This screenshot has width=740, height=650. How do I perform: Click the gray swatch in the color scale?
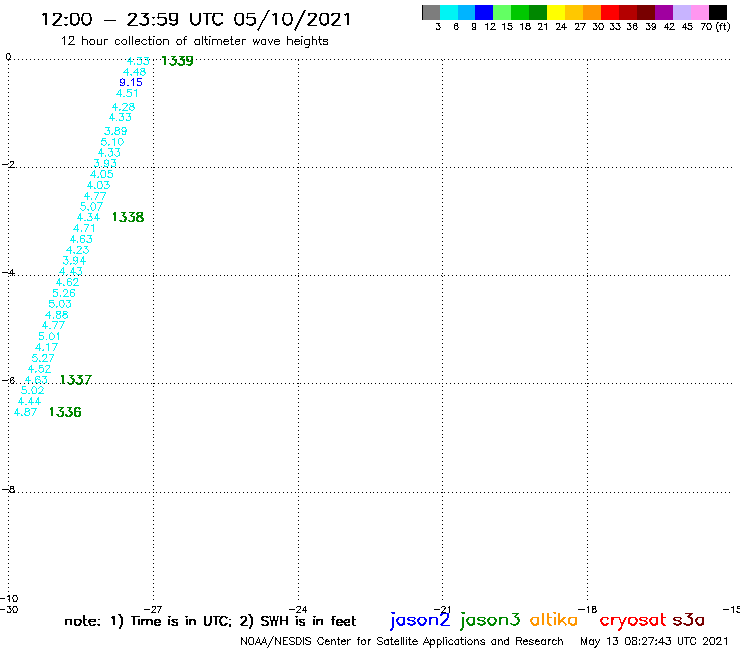(x=431, y=12)
